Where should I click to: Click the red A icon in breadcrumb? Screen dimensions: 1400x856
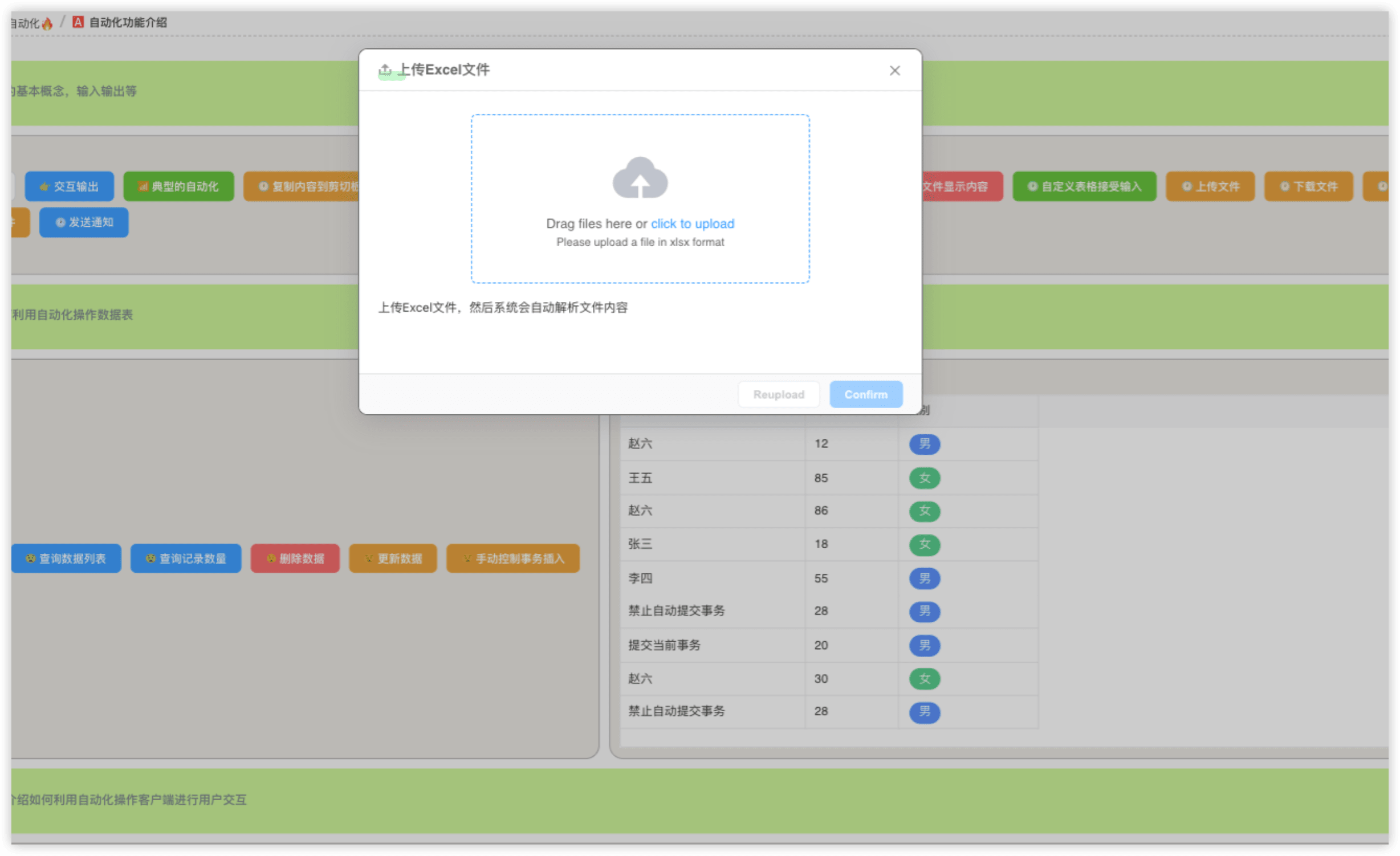tap(78, 22)
